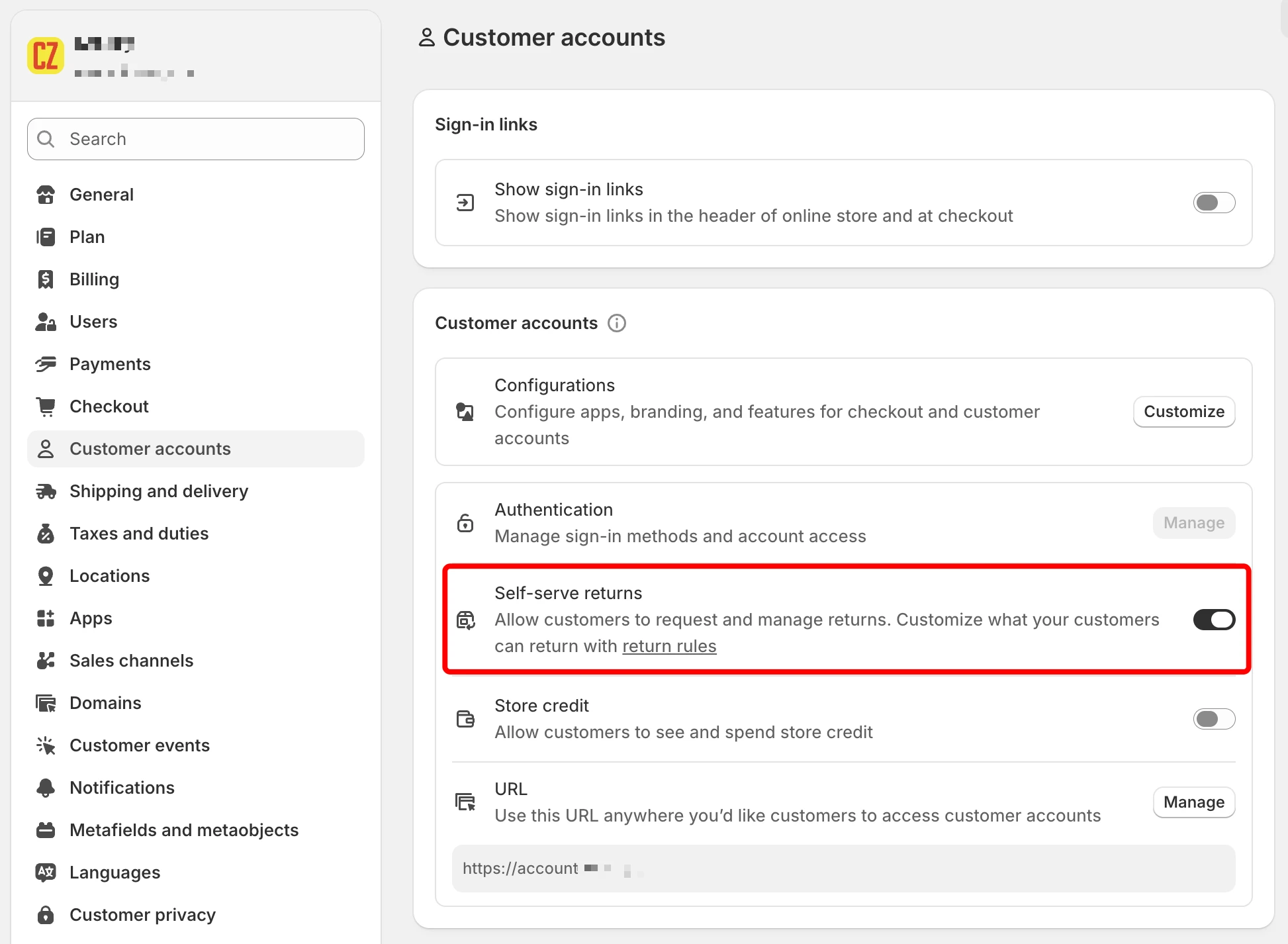
Task: Click the Store credit wallet icon
Action: (465, 719)
